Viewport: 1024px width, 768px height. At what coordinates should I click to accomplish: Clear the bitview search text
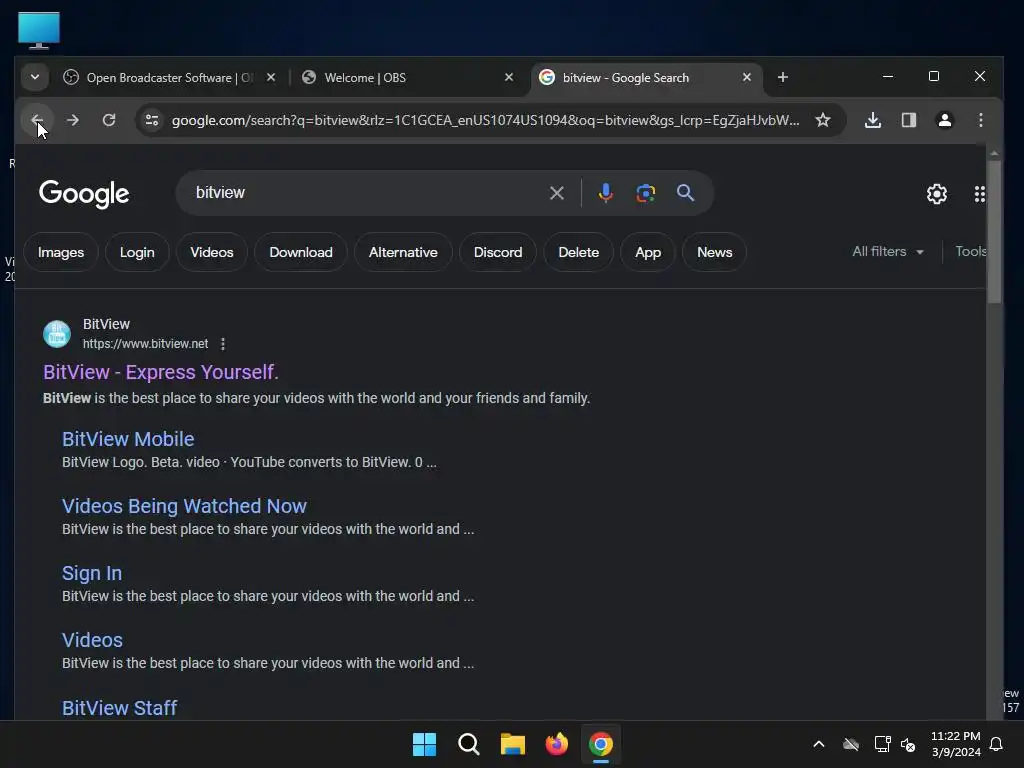(x=556, y=193)
